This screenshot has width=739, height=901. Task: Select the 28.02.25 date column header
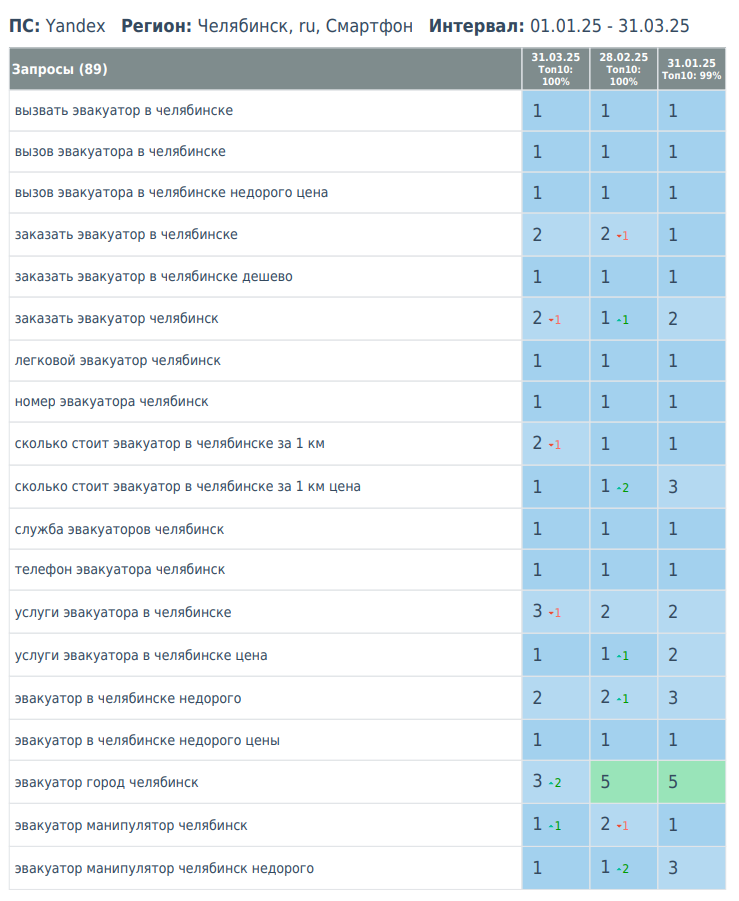pyautogui.click(x=623, y=69)
